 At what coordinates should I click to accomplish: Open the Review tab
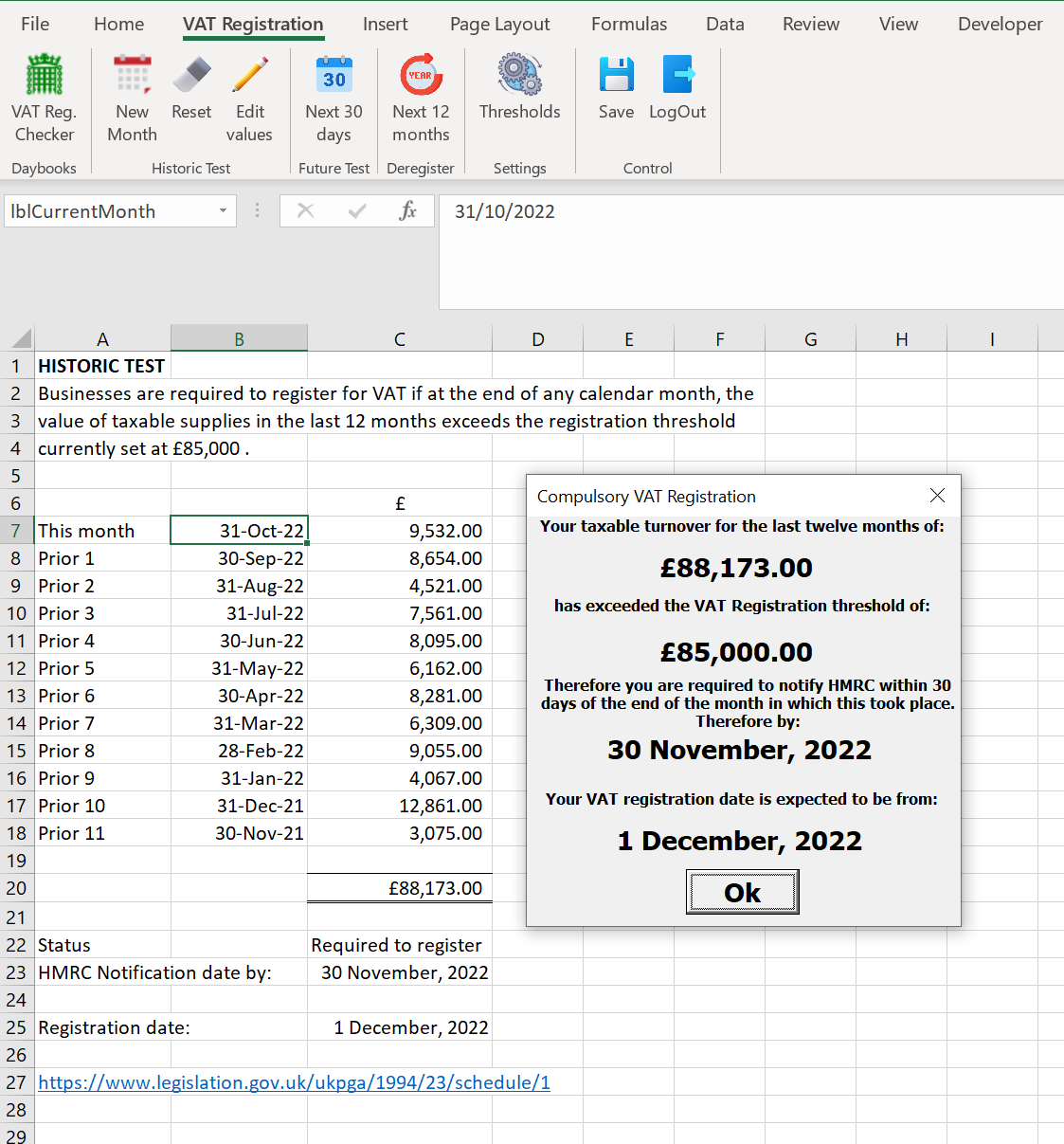click(811, 24)
